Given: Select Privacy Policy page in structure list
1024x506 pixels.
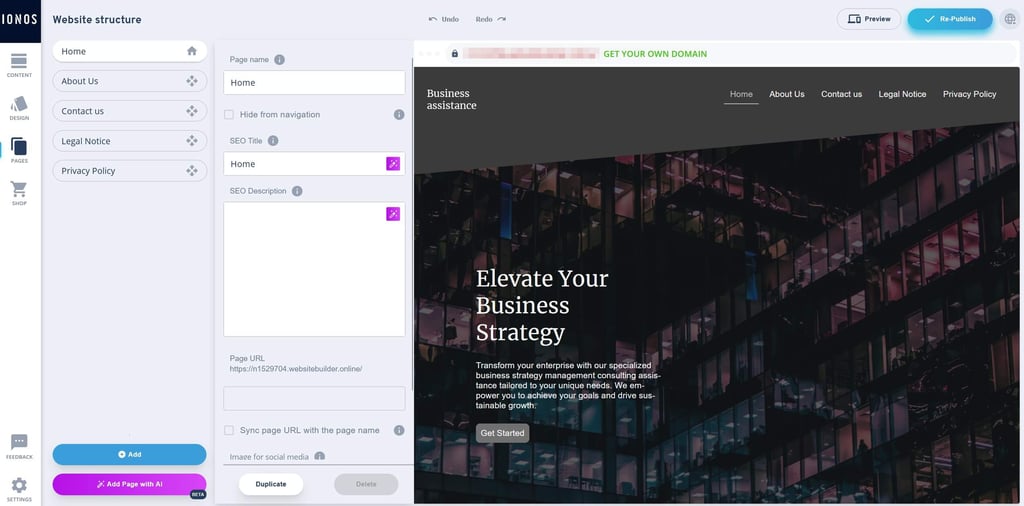Looking at the screenshot, I should pos(129,170).
